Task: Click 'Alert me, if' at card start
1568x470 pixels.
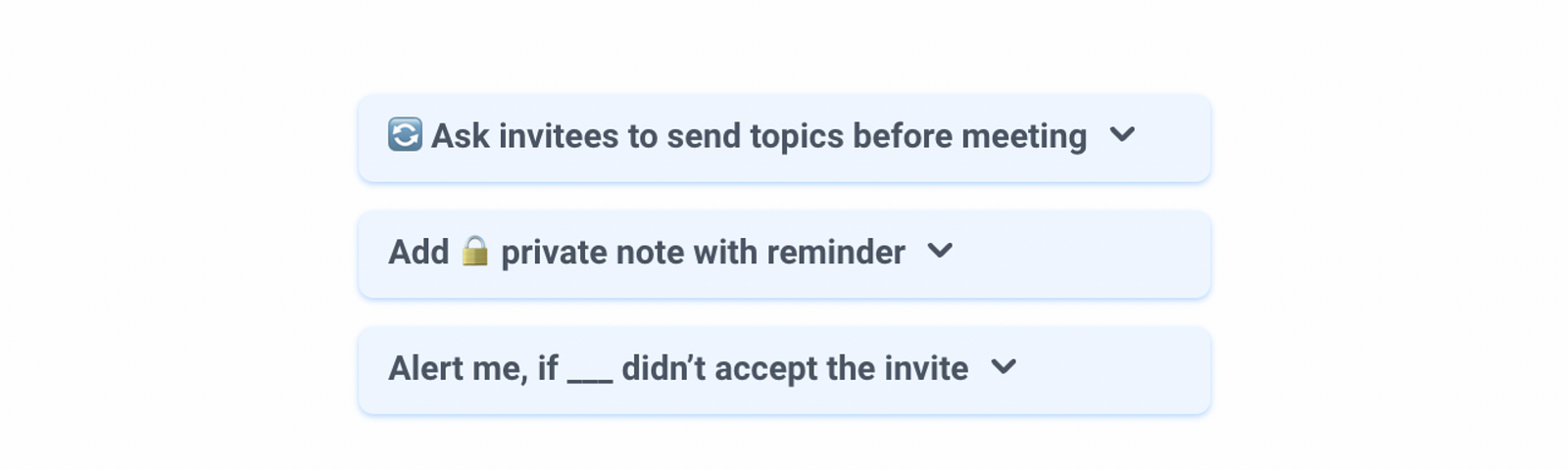Action: (x=473, y=369)
